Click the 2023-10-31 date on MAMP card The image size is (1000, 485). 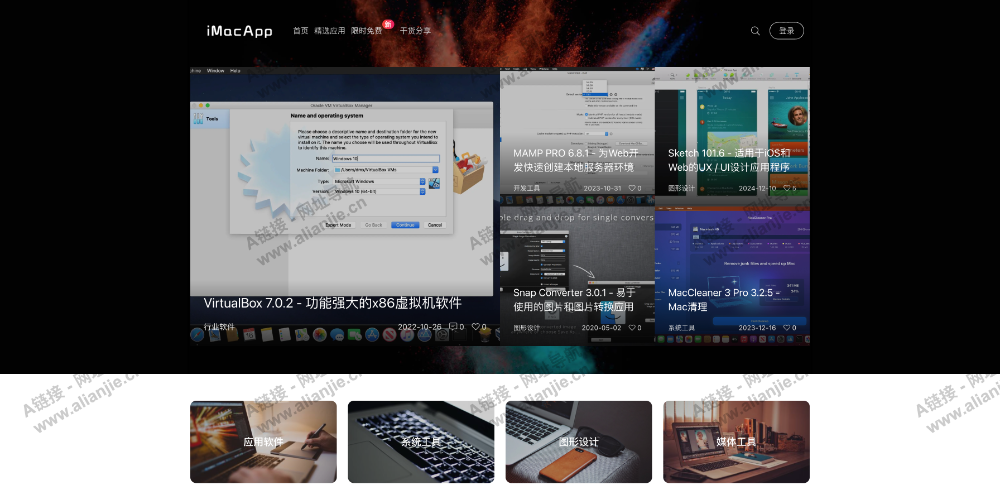pos(602,188)
